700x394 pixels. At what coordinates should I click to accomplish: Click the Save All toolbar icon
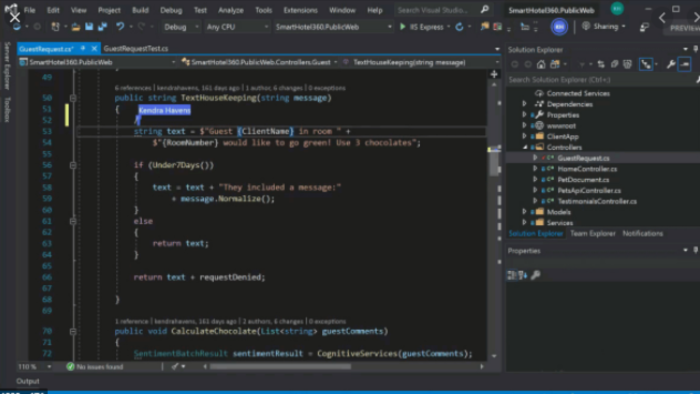coord(103,27)
